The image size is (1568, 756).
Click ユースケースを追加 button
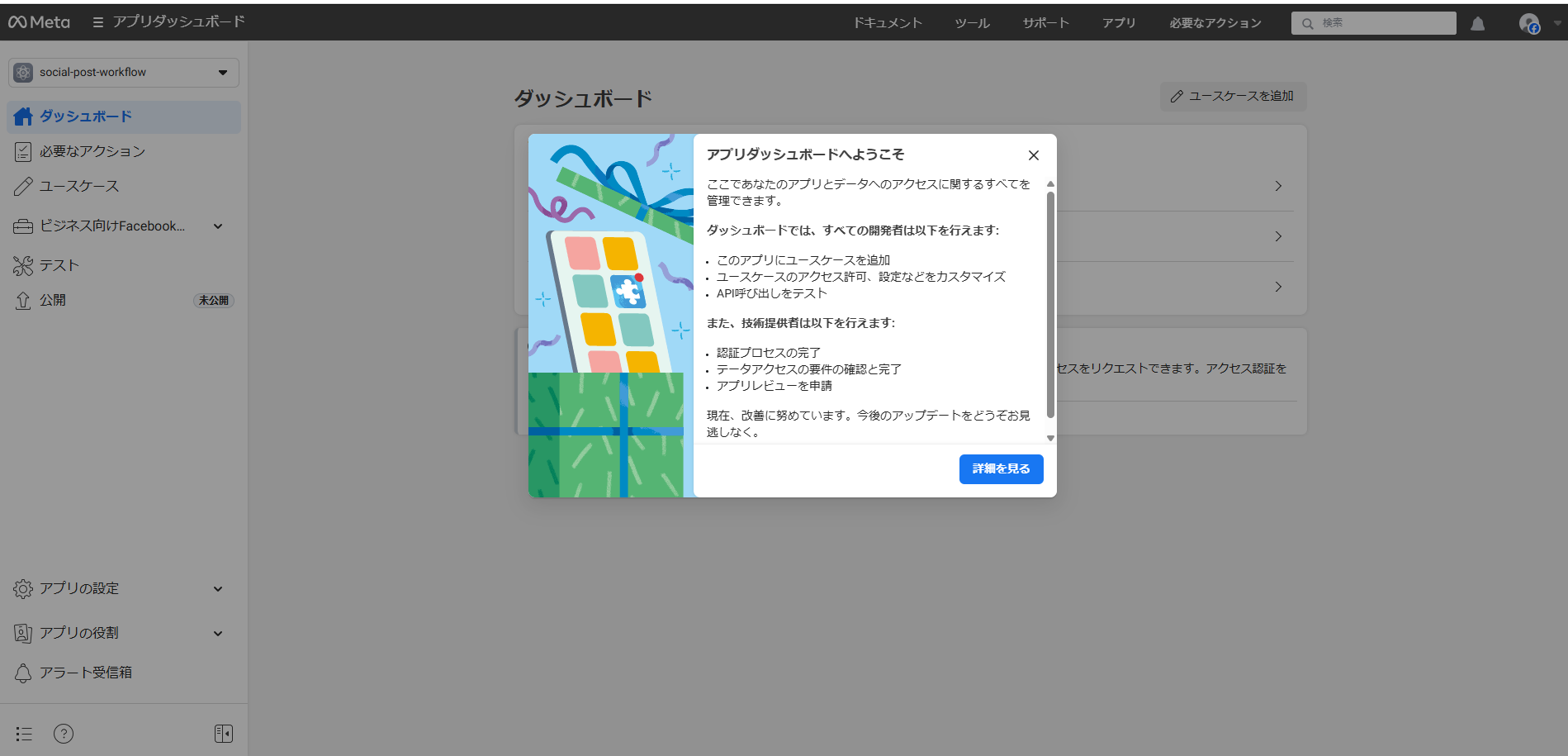click(1233, 97)
